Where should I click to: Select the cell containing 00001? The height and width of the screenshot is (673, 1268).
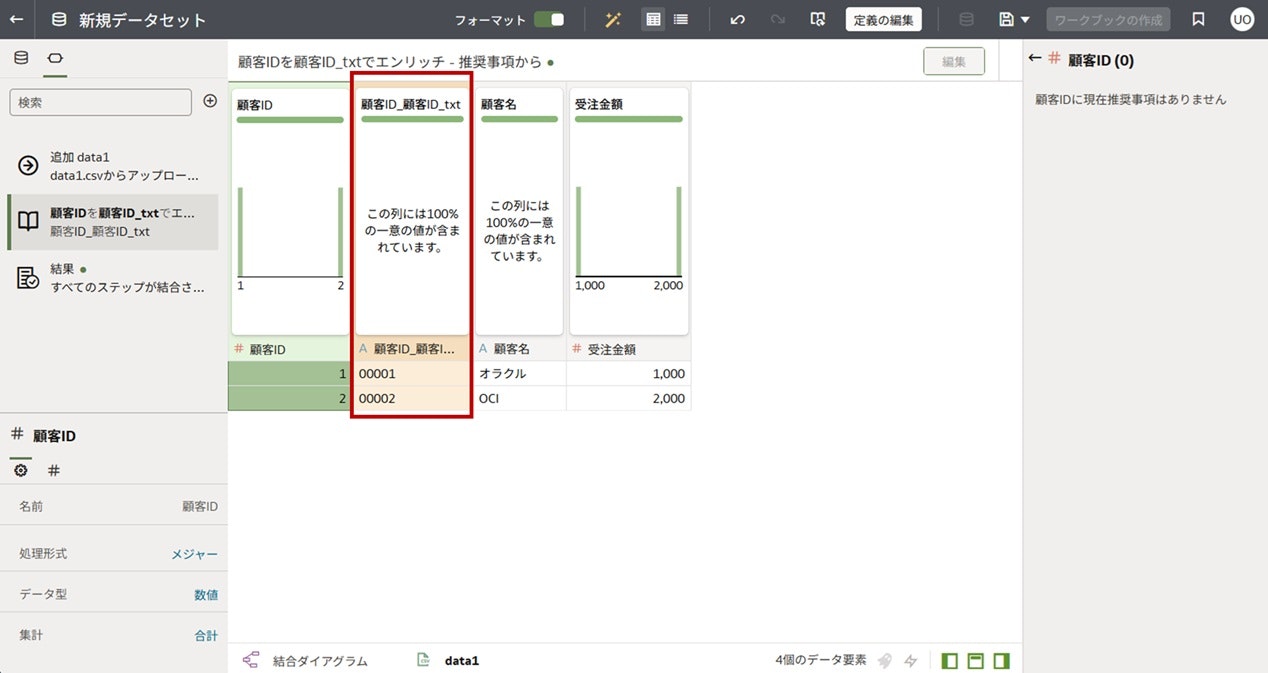click(x=412, y=373)
